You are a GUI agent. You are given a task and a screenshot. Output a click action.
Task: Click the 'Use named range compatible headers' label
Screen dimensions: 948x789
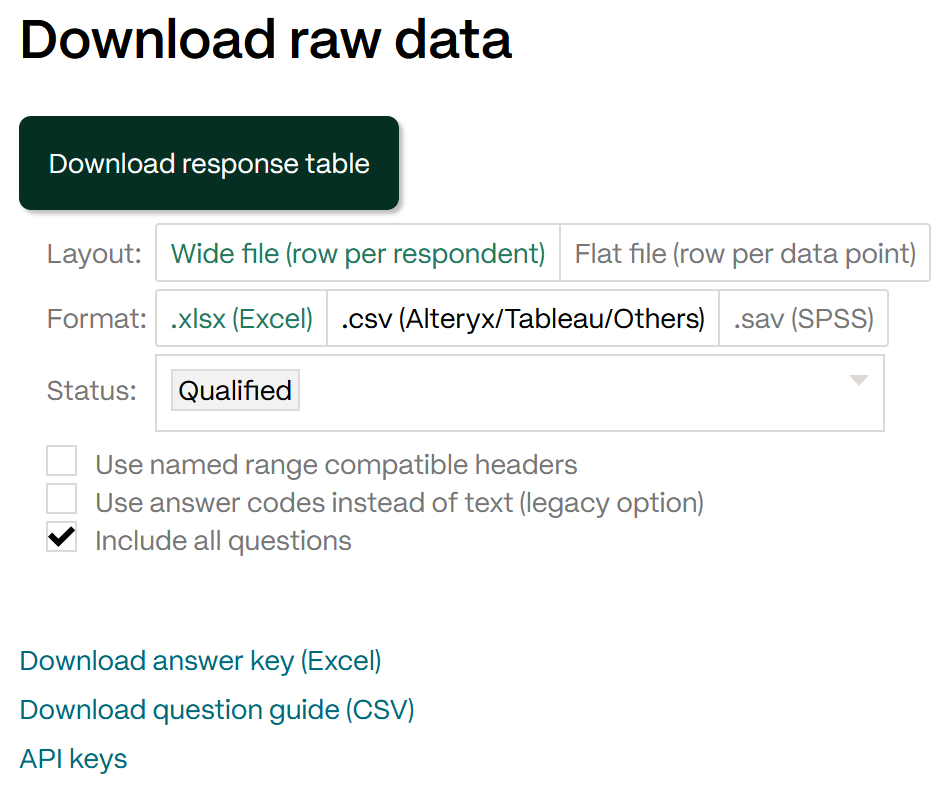[336, 465]
